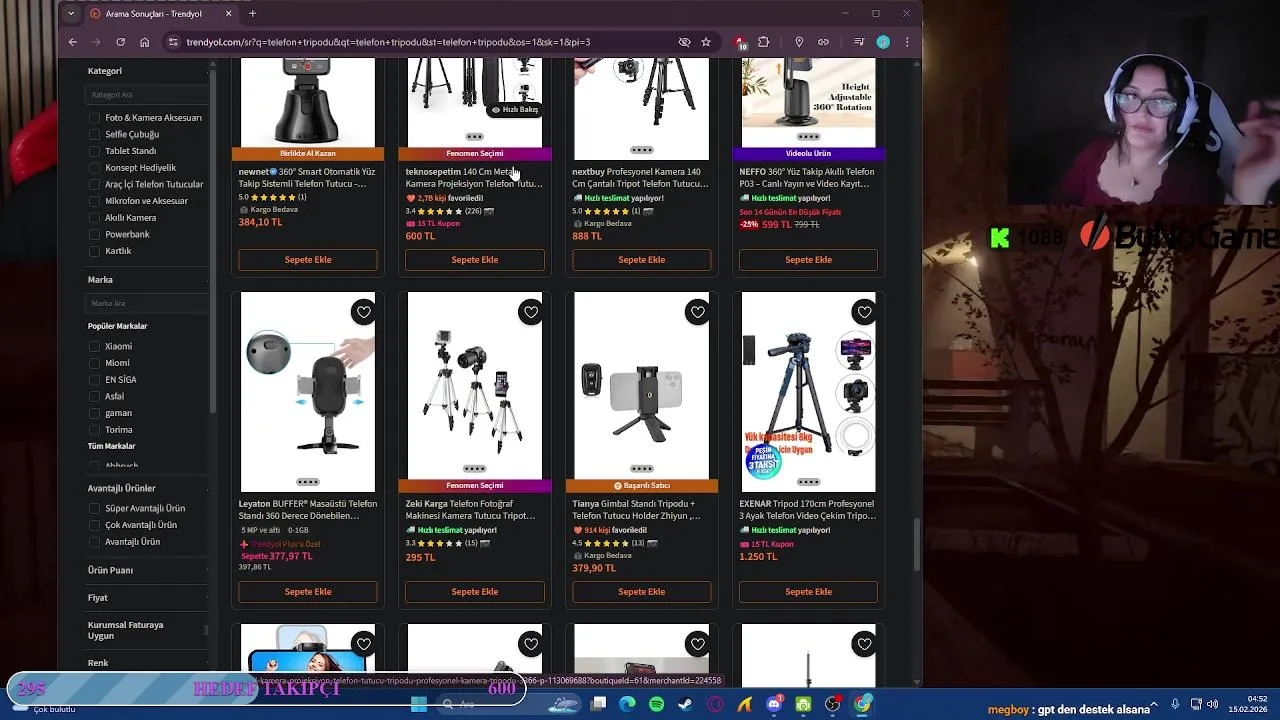Open Opera GX from the taskbar
Screen dimensions: 1280x720
coord(715,704)
